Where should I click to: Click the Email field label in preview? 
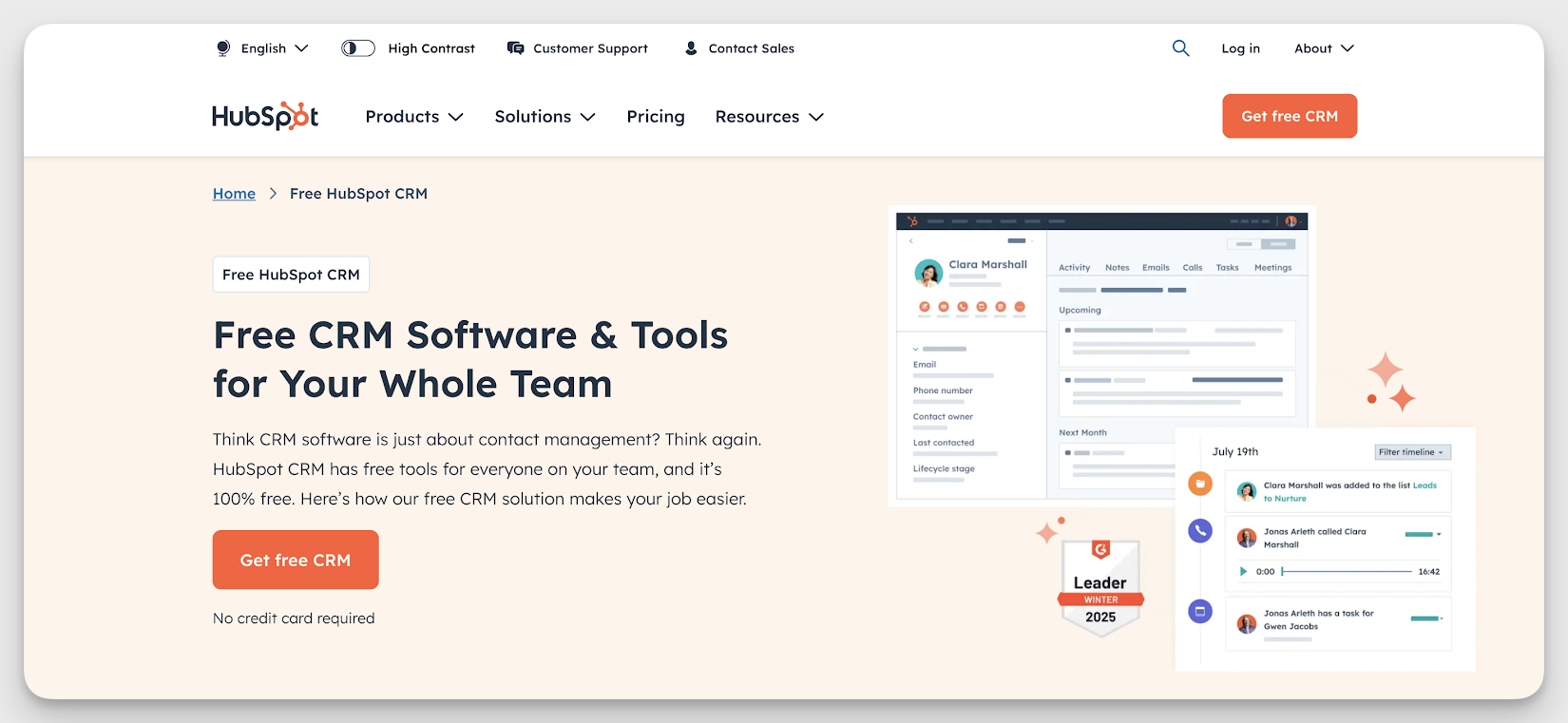point(925,365)
